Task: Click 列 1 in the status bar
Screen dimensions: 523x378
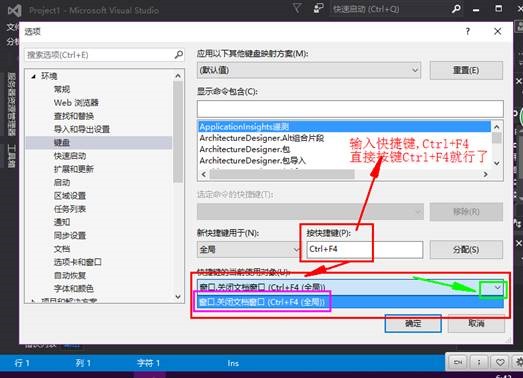Action: 83,363
